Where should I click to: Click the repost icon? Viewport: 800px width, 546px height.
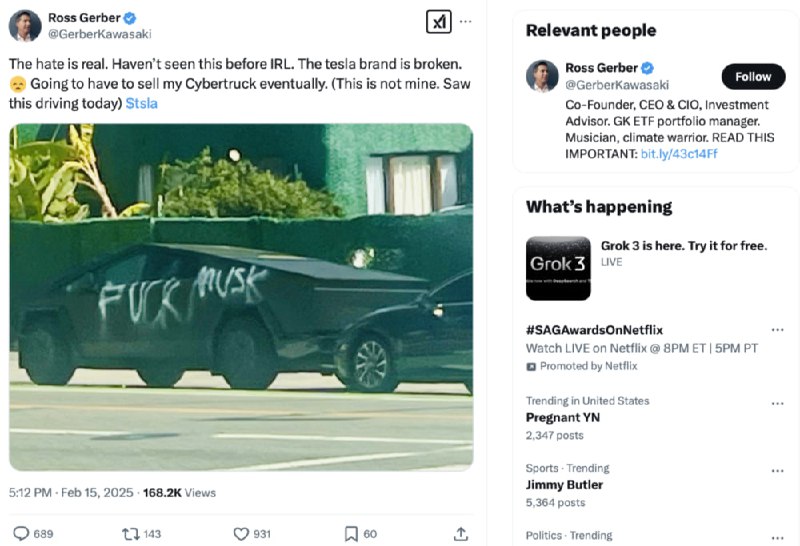coord(130,534)
